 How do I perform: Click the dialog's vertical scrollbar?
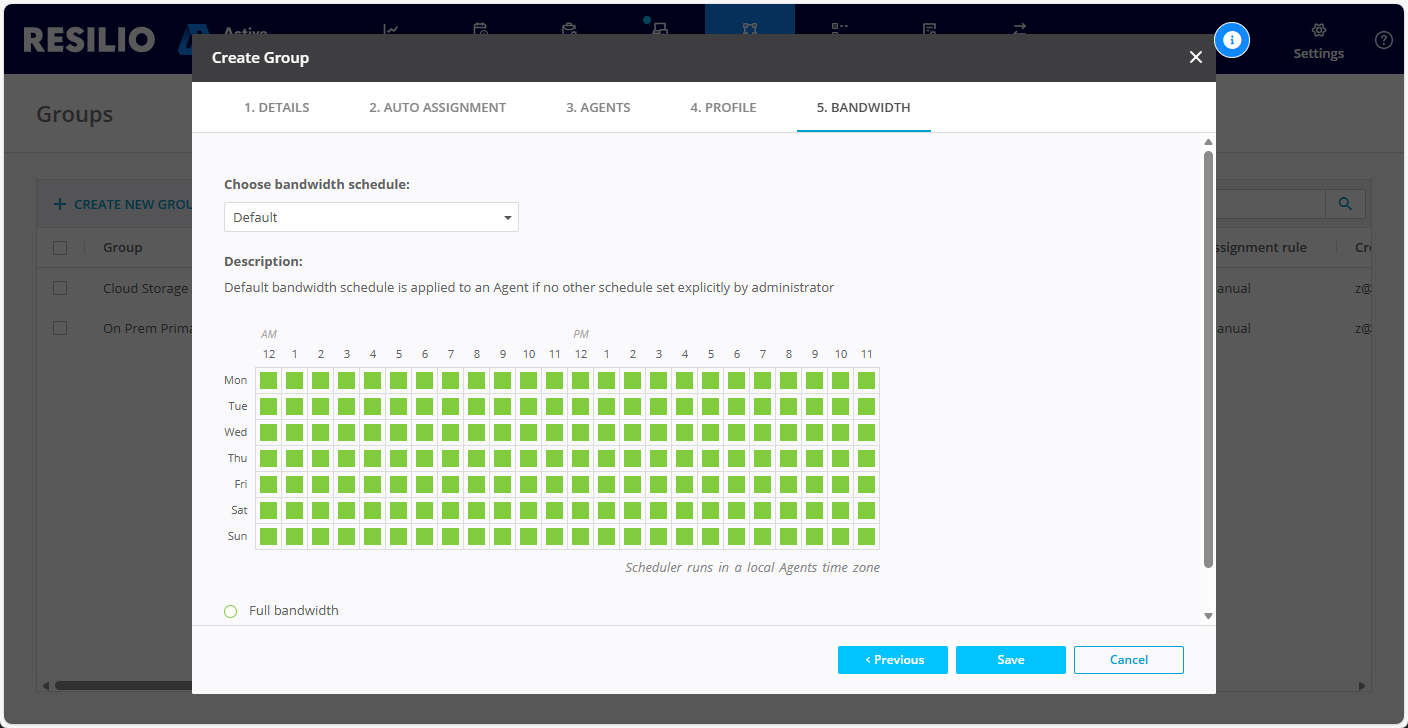[x=1208, y=360]
